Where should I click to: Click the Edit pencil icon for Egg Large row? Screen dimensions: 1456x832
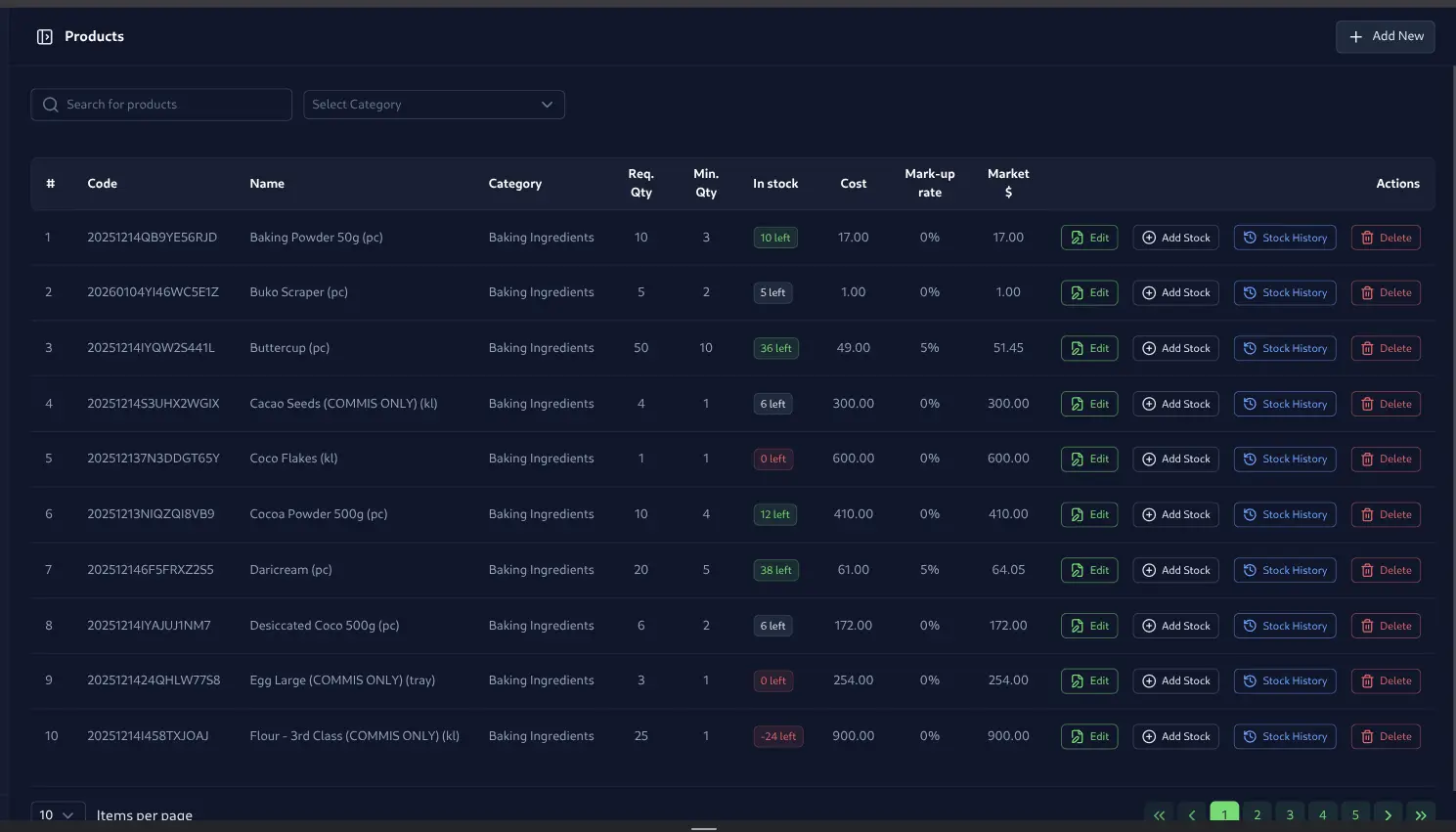tap(1076, 680)
